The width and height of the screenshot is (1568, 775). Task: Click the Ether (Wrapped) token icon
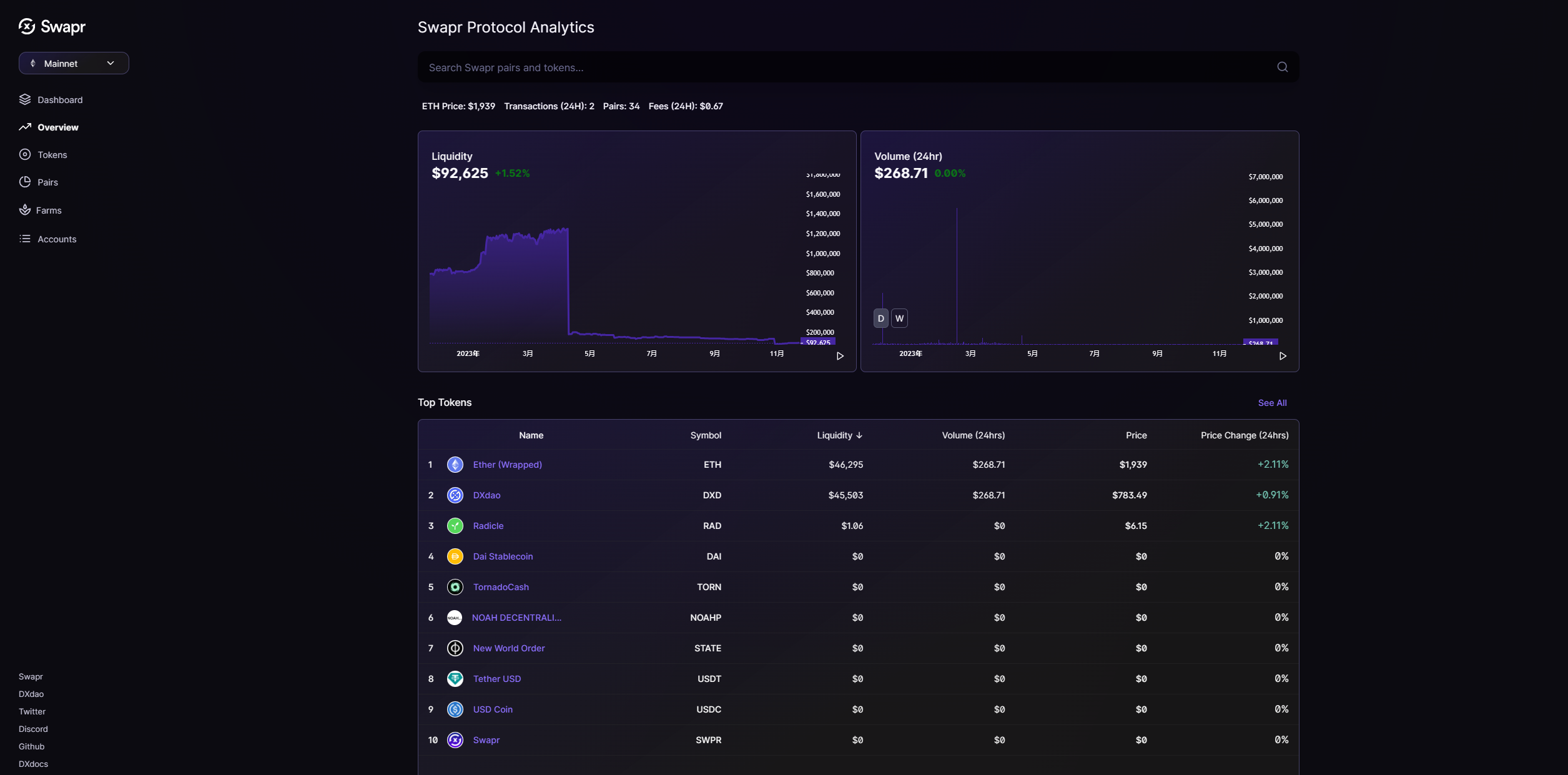(455, 465)
